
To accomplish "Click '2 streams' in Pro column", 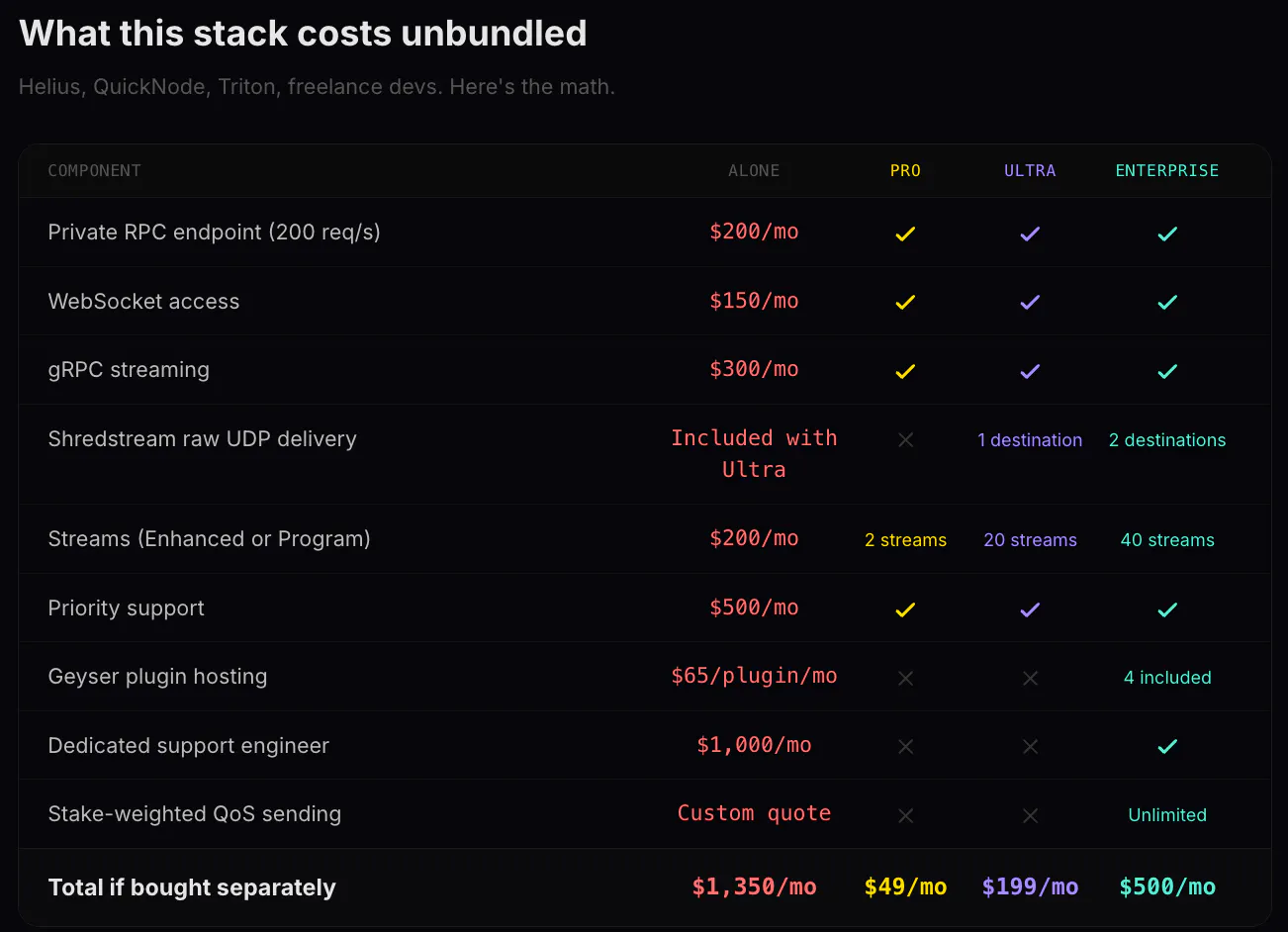I will (905, 540).
